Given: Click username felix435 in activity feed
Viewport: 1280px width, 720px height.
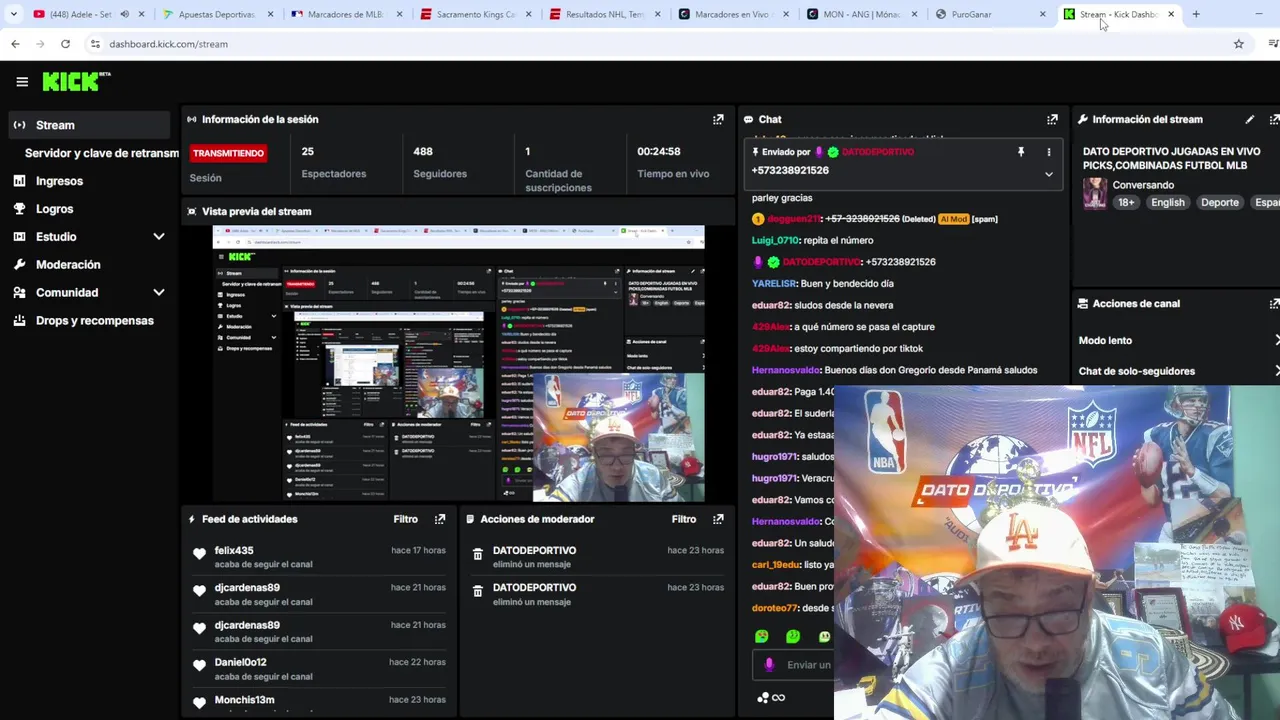Looking at the screenshot, I should (x=234, y=550).
